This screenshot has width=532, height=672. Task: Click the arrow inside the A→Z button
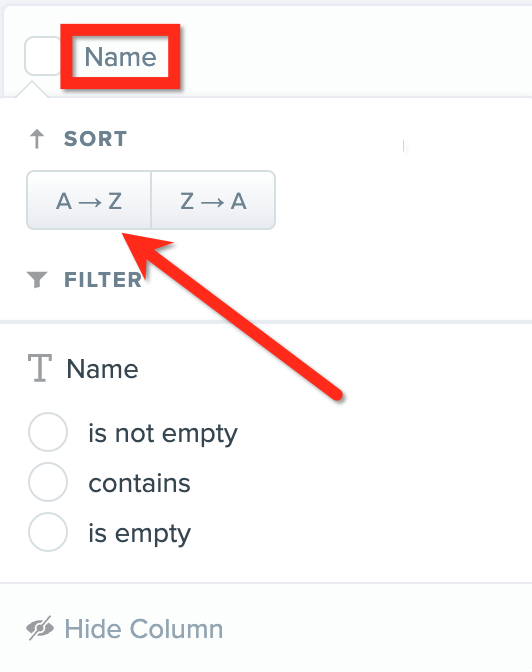click(90, 201)
